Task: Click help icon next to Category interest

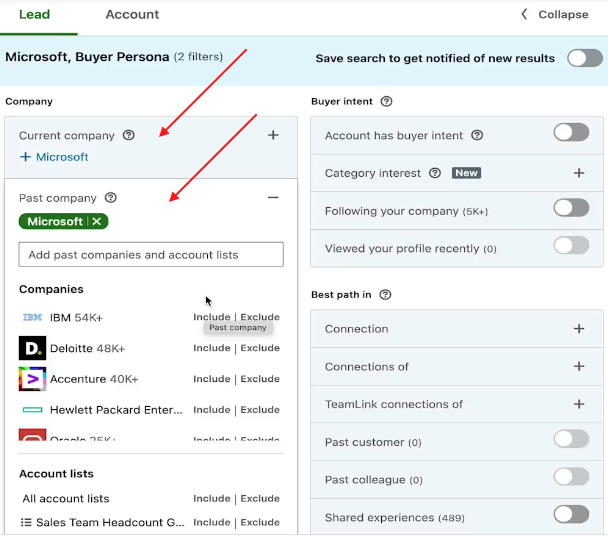Action: [435, 173]
